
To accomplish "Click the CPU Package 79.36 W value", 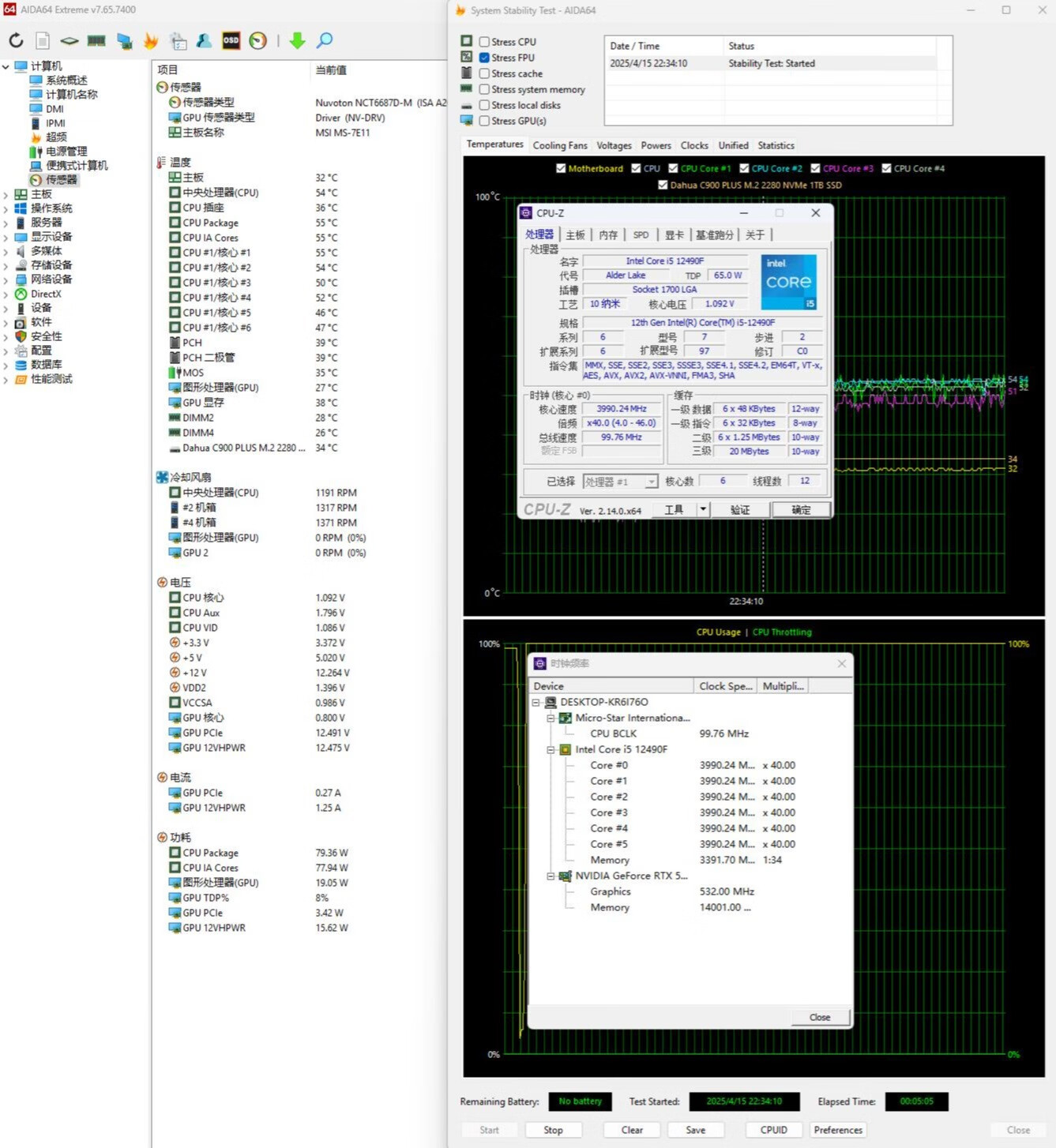I will (x=332, y=853).
